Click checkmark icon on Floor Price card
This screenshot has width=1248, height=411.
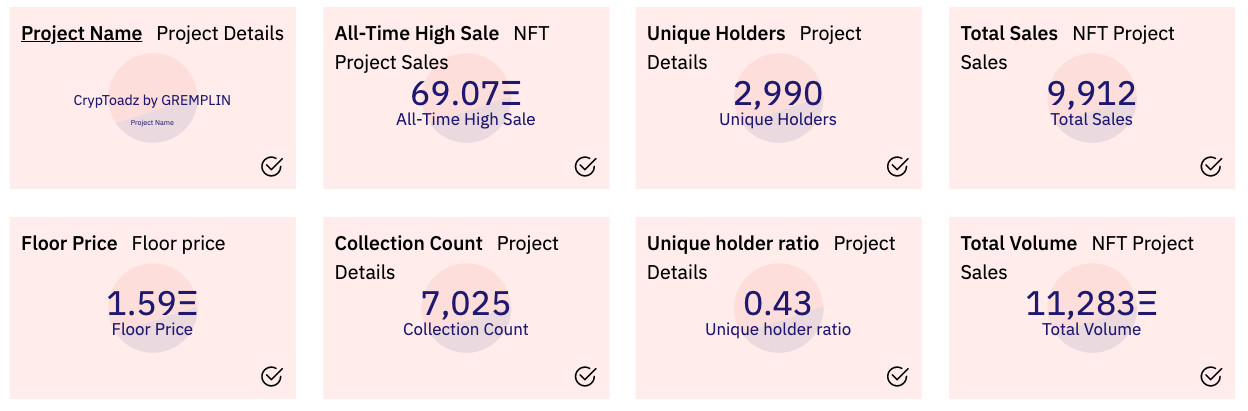click(x=271, y=376)
